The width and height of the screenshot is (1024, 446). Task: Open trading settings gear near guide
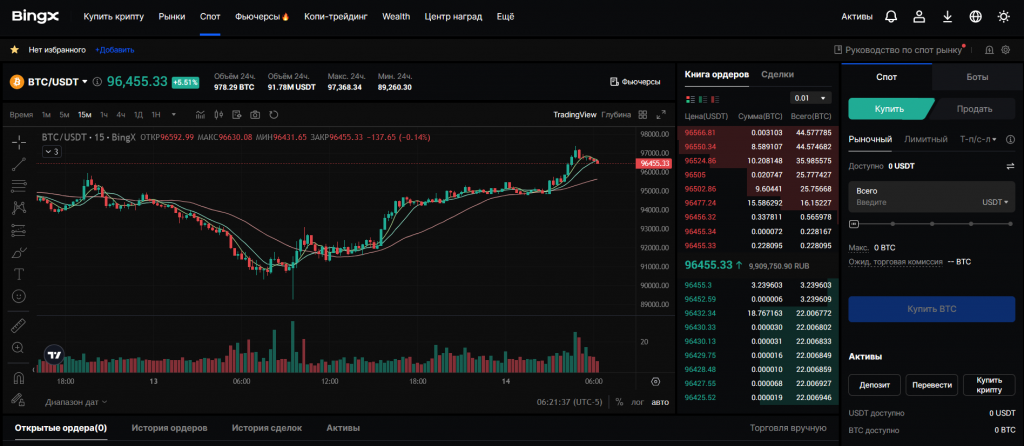coord(1006,50)
